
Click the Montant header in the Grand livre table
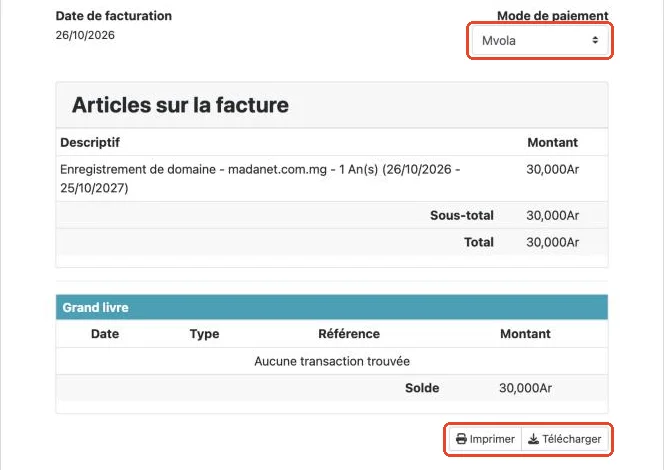(526, 334)
